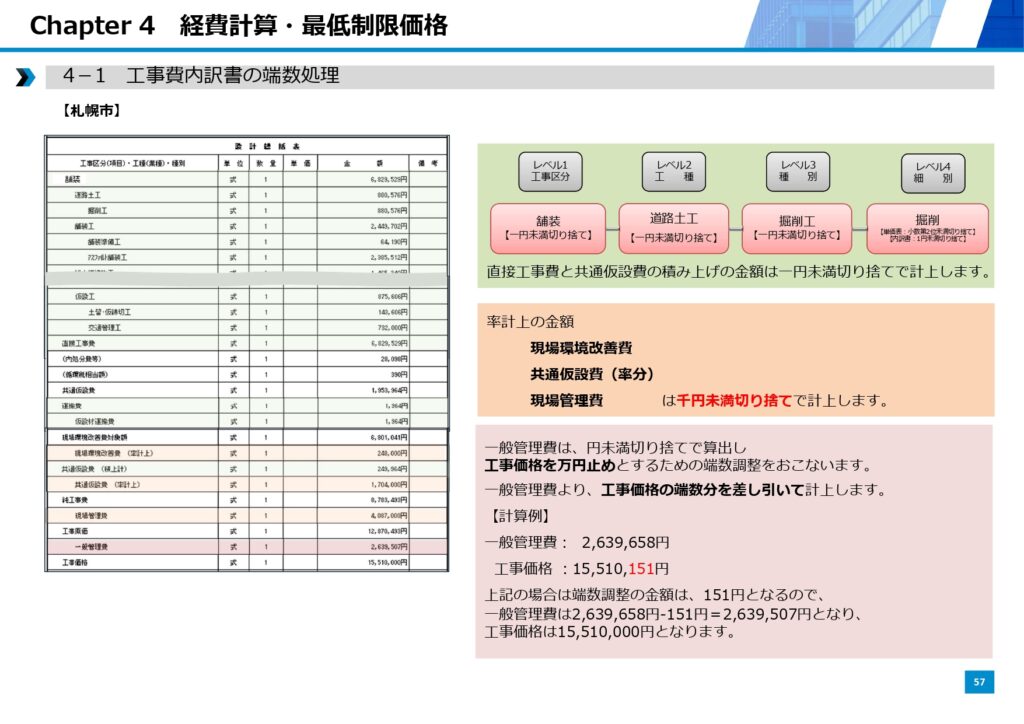The width and height of the screenshot is (1024, 724).
Task: Select the pink 舗装 box
Action: [548, 227]
